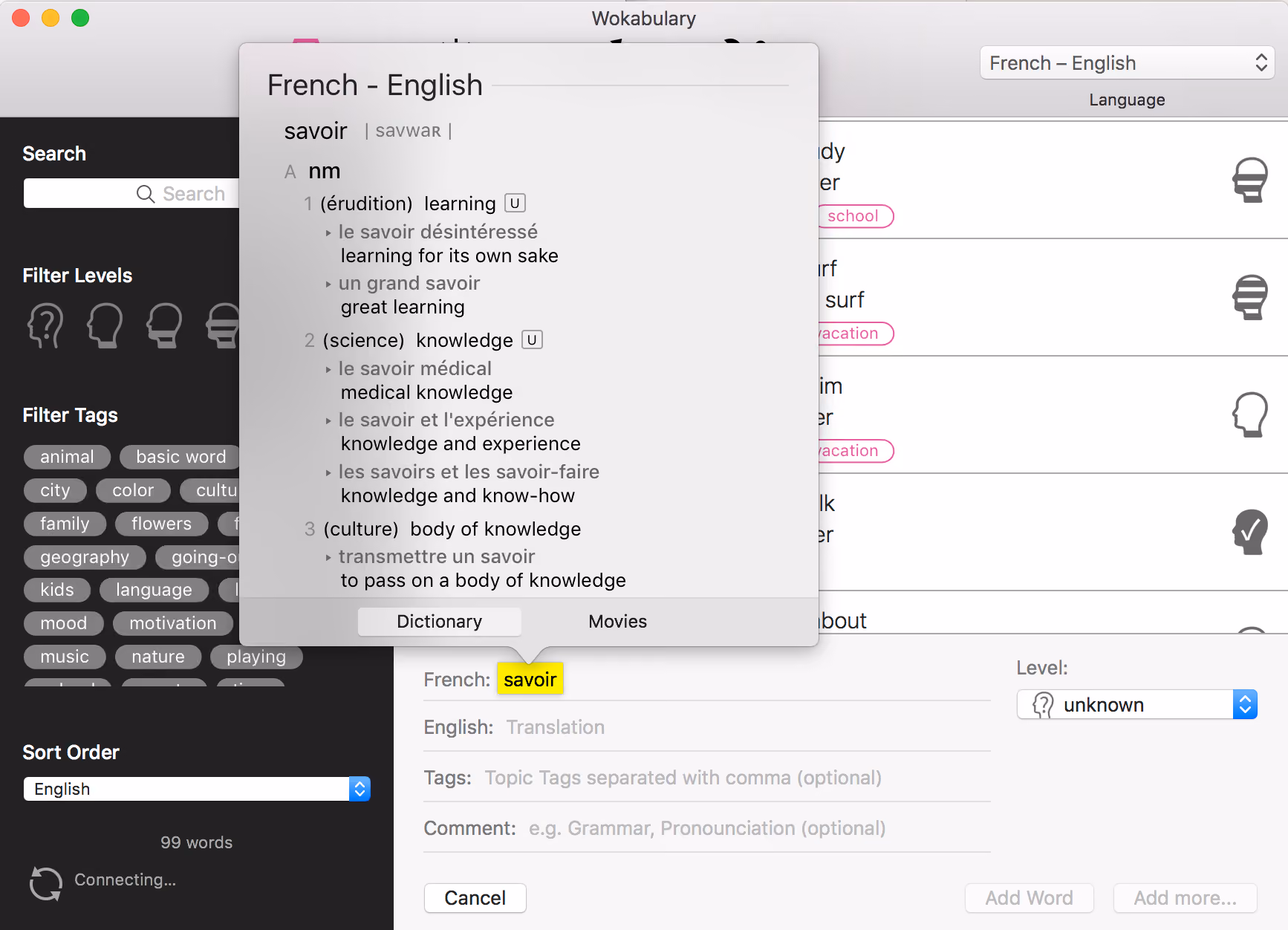The width and height of the screenshot is (1288, 930).
Task: Toggle the flowers tag filter
Action: click(x=161, y=524)
